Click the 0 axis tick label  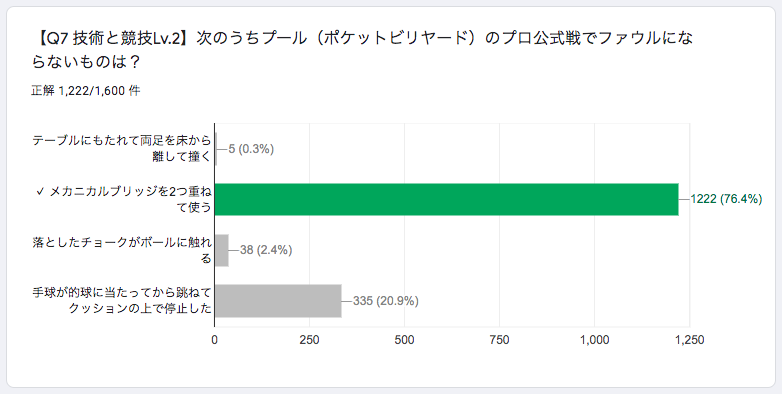[x=214, y=340]
